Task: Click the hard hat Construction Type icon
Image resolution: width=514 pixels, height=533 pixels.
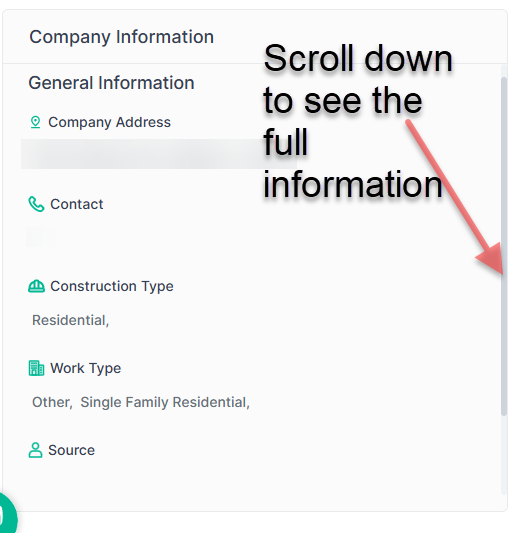Action: [x=36, y=286]
